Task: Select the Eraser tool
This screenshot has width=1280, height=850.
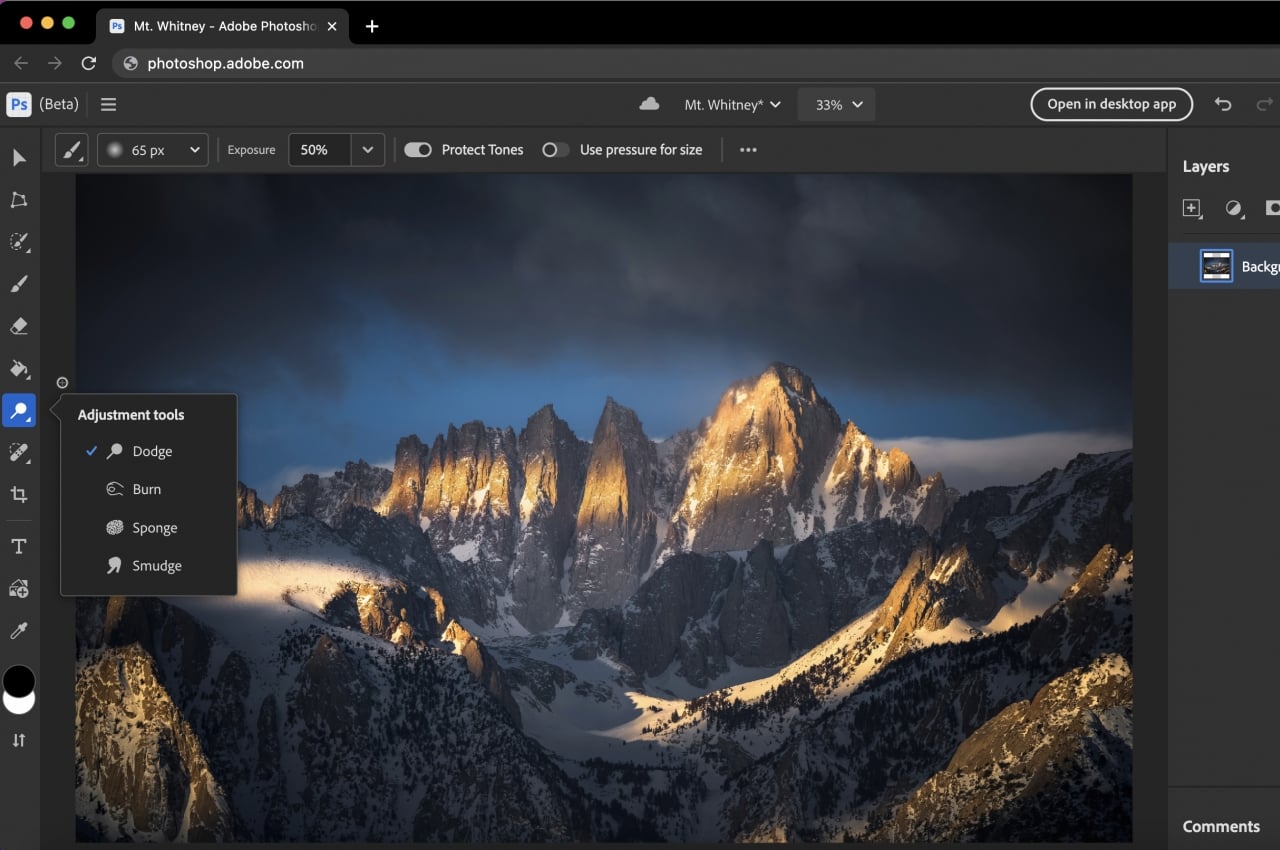Action: [19, 327]
